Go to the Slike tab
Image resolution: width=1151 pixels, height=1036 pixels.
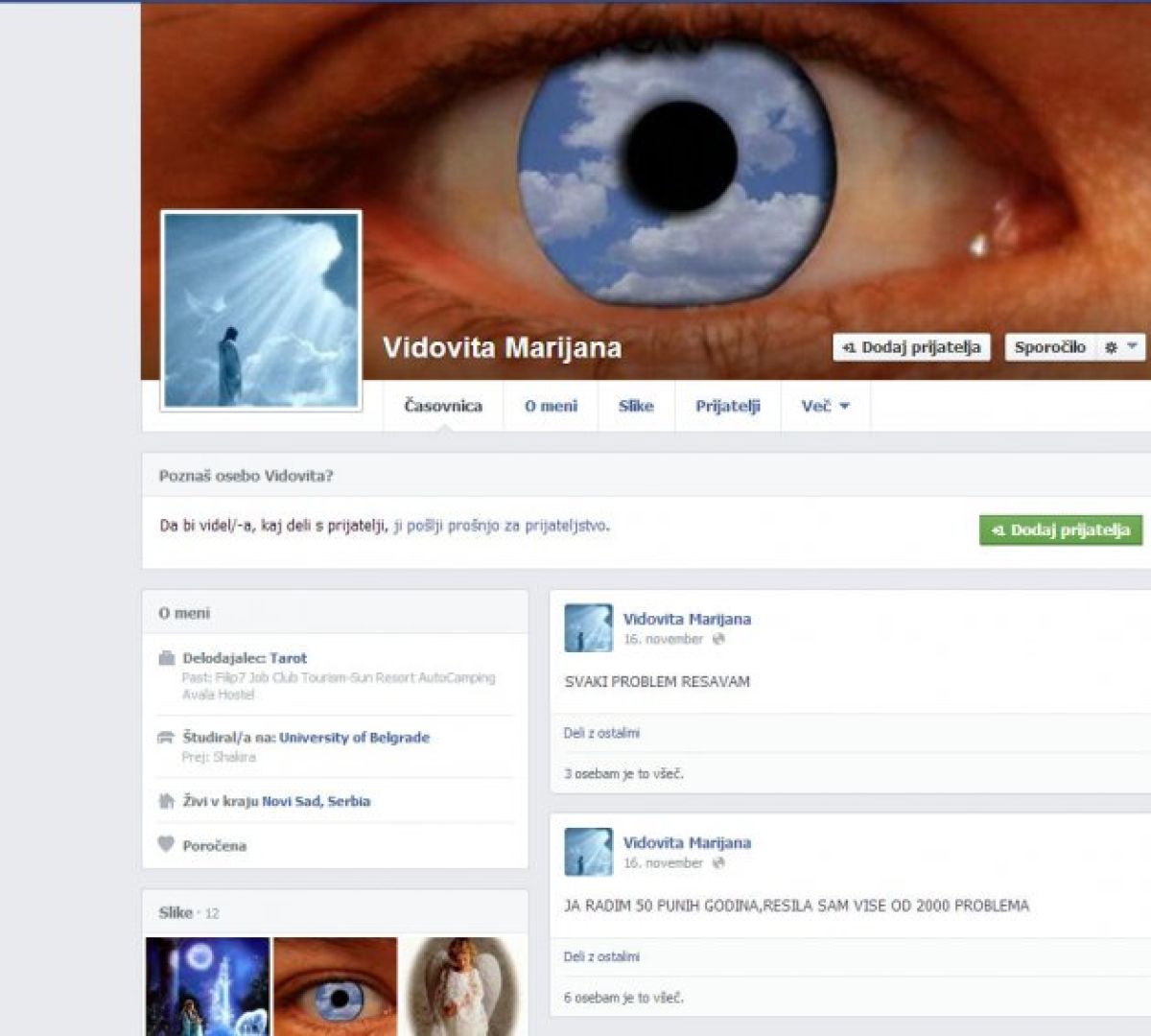pyautogui.click(x=636, y=406)
